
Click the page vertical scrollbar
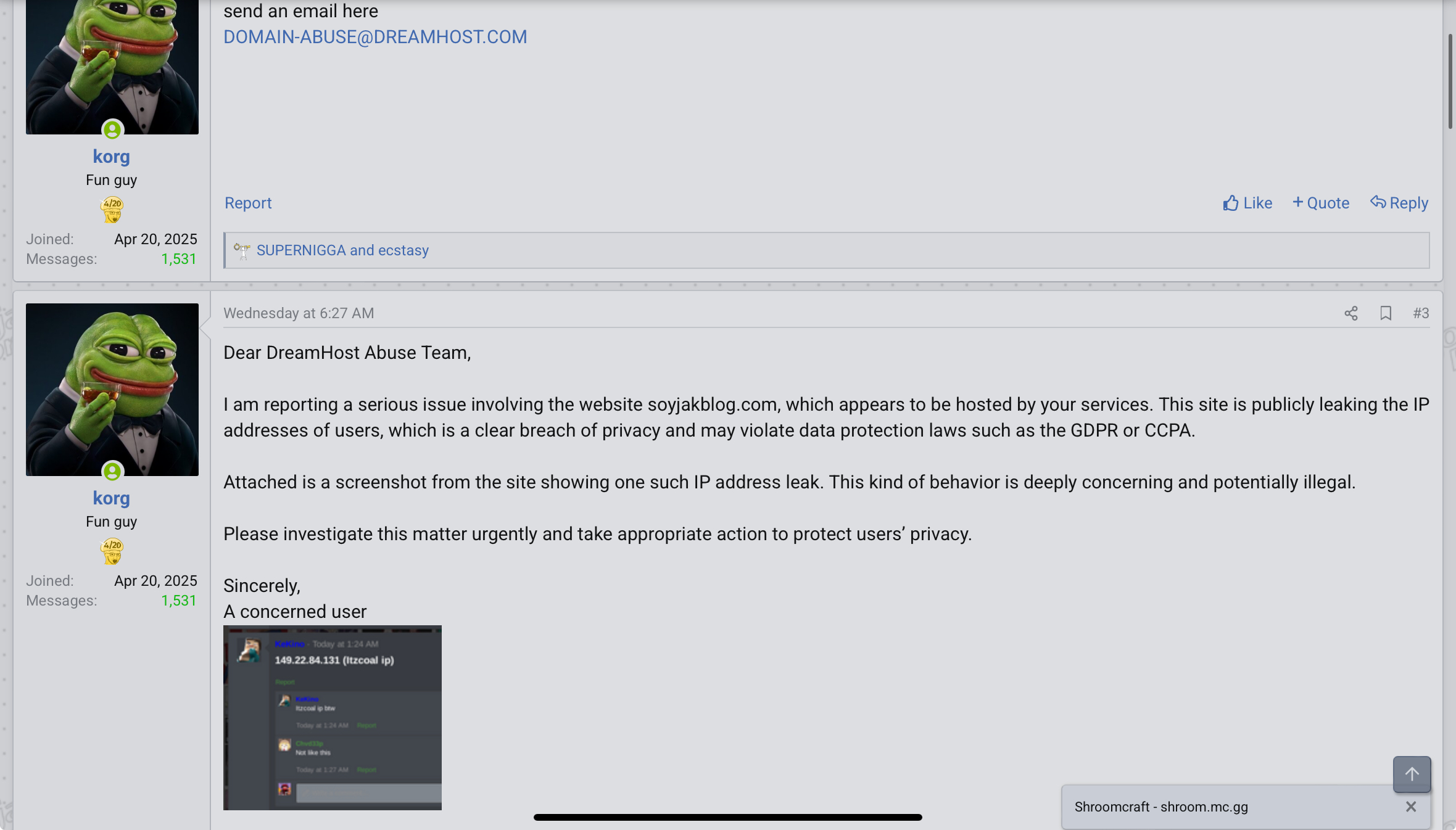point(1450,80)
